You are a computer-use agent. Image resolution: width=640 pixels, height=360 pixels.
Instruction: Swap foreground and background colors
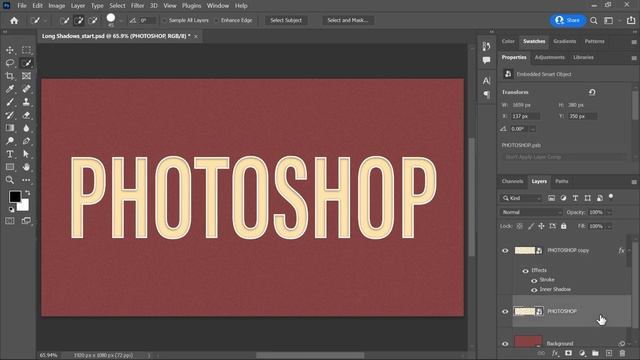(28, 192)
